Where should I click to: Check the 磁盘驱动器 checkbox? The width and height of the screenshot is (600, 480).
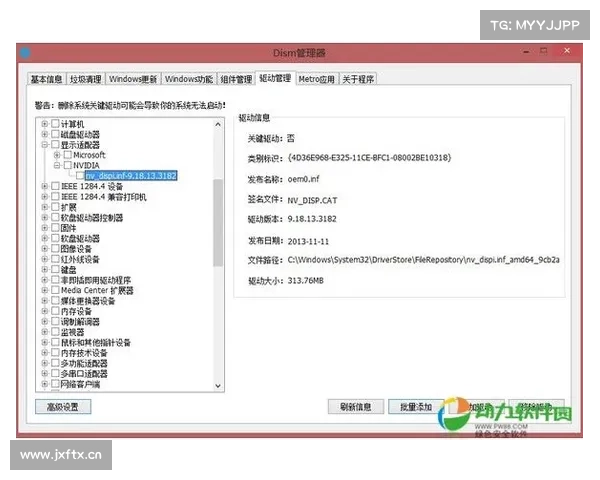point(55,134)
